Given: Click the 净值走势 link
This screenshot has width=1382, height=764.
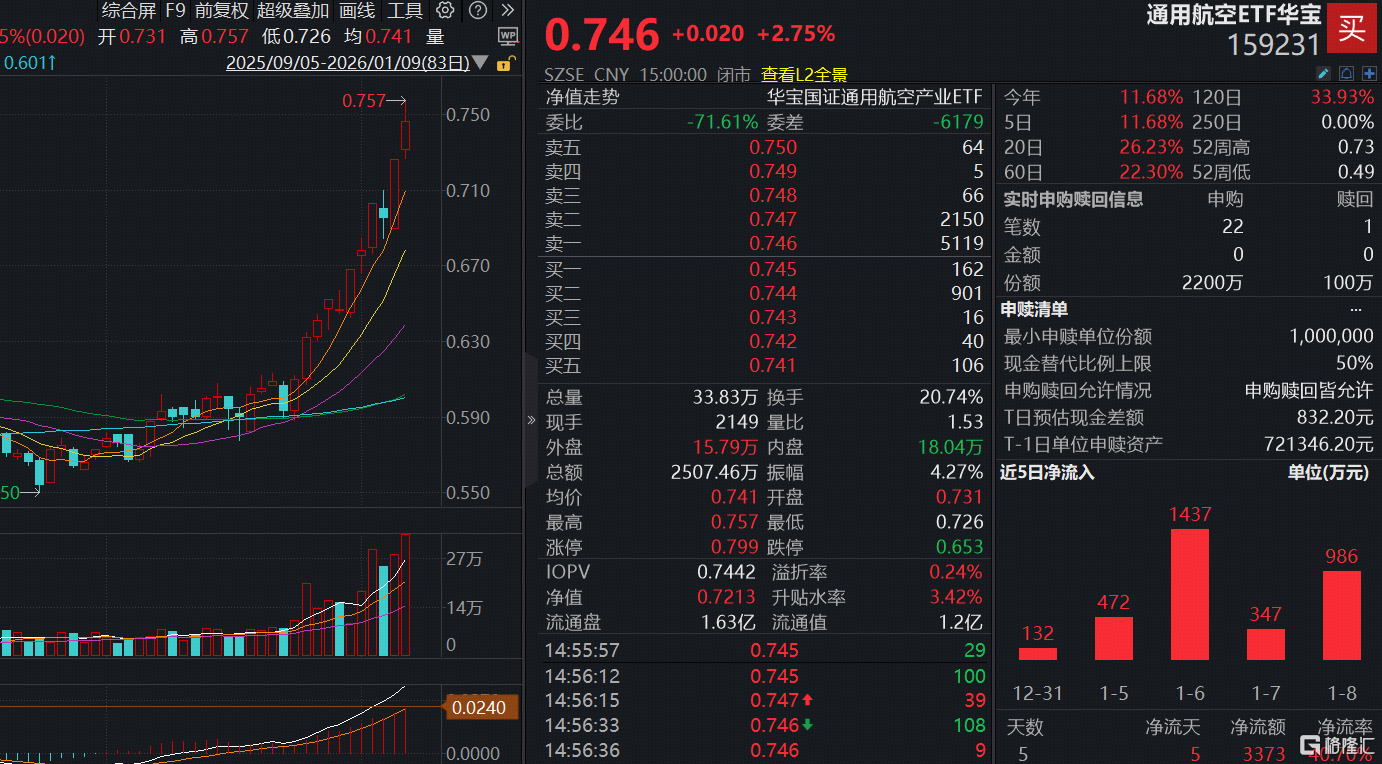Looking at the screenshot, I should pos(582,97).
